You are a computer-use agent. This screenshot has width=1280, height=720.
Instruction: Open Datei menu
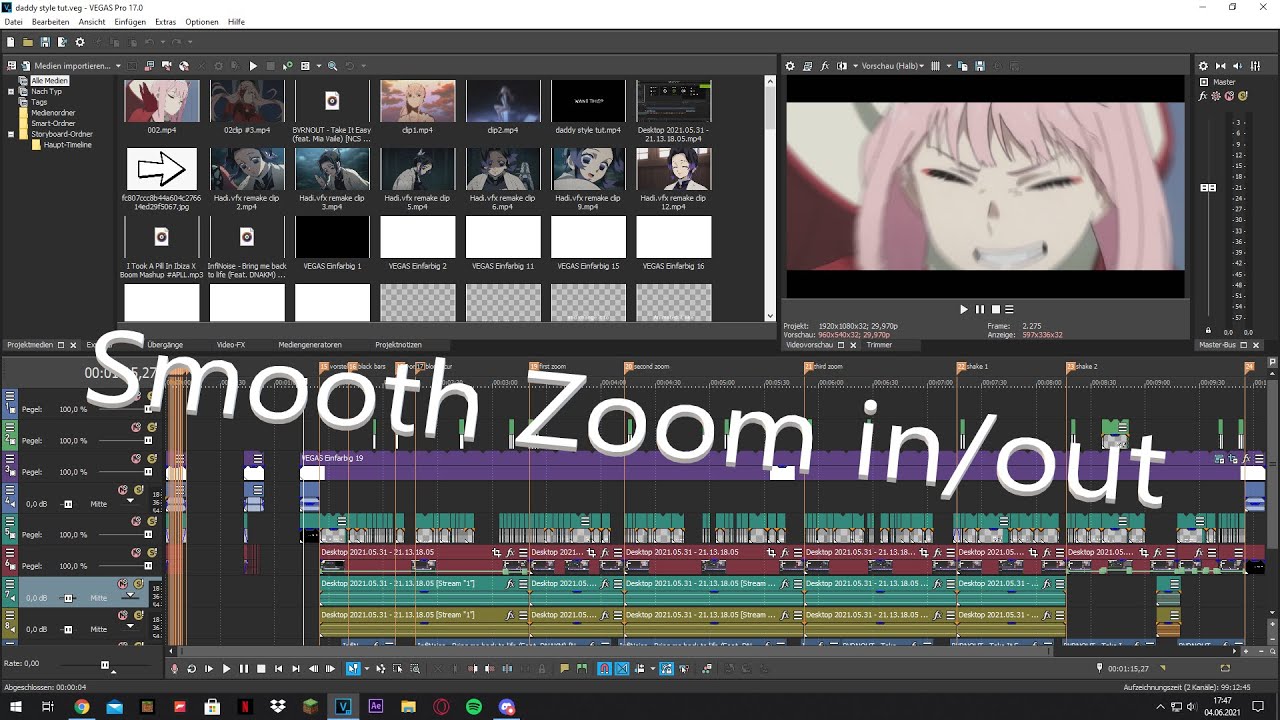(x=13, y=22)
